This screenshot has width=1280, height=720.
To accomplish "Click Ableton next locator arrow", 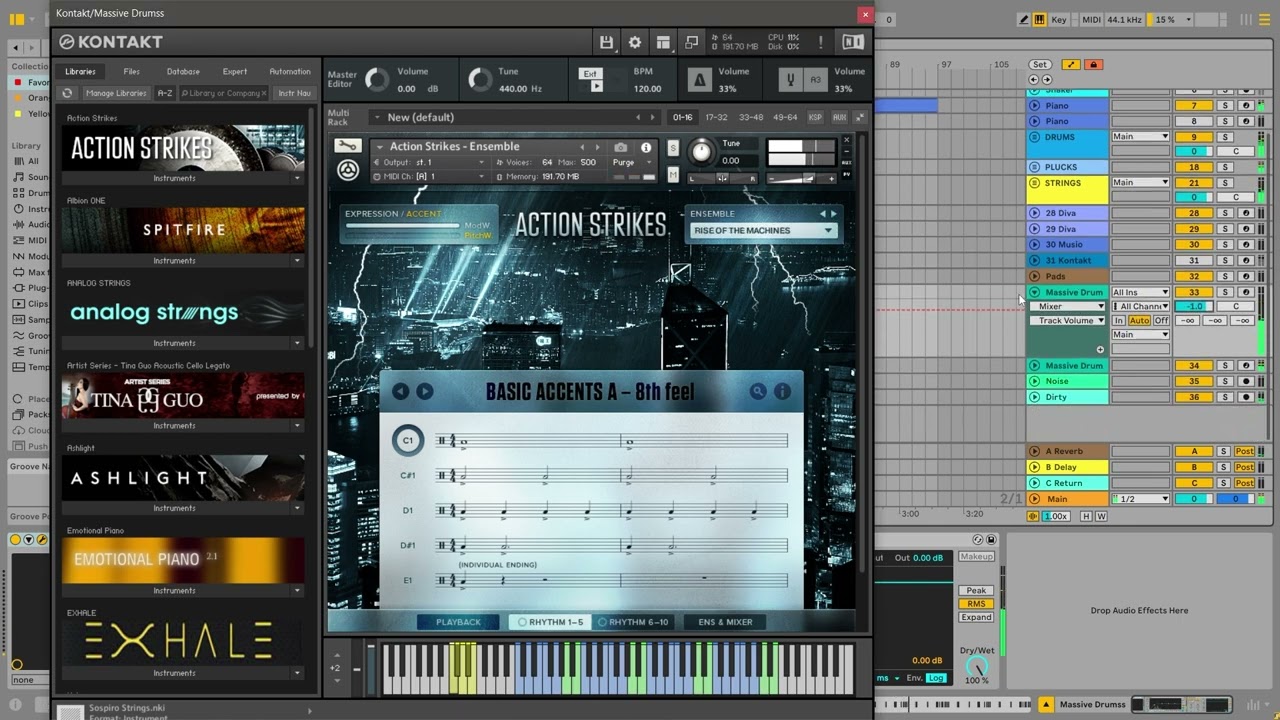I will click(x=1047, y=79).
